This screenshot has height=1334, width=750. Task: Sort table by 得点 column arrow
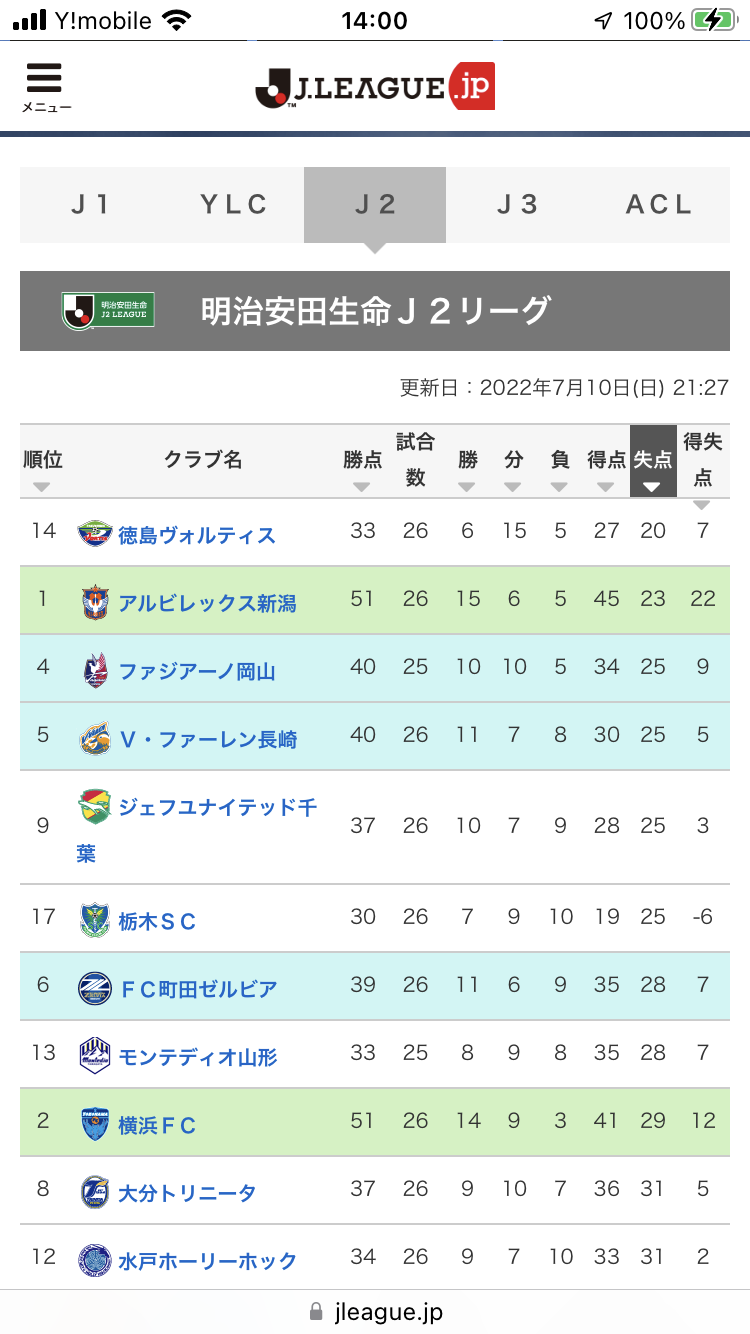point(606,486)
